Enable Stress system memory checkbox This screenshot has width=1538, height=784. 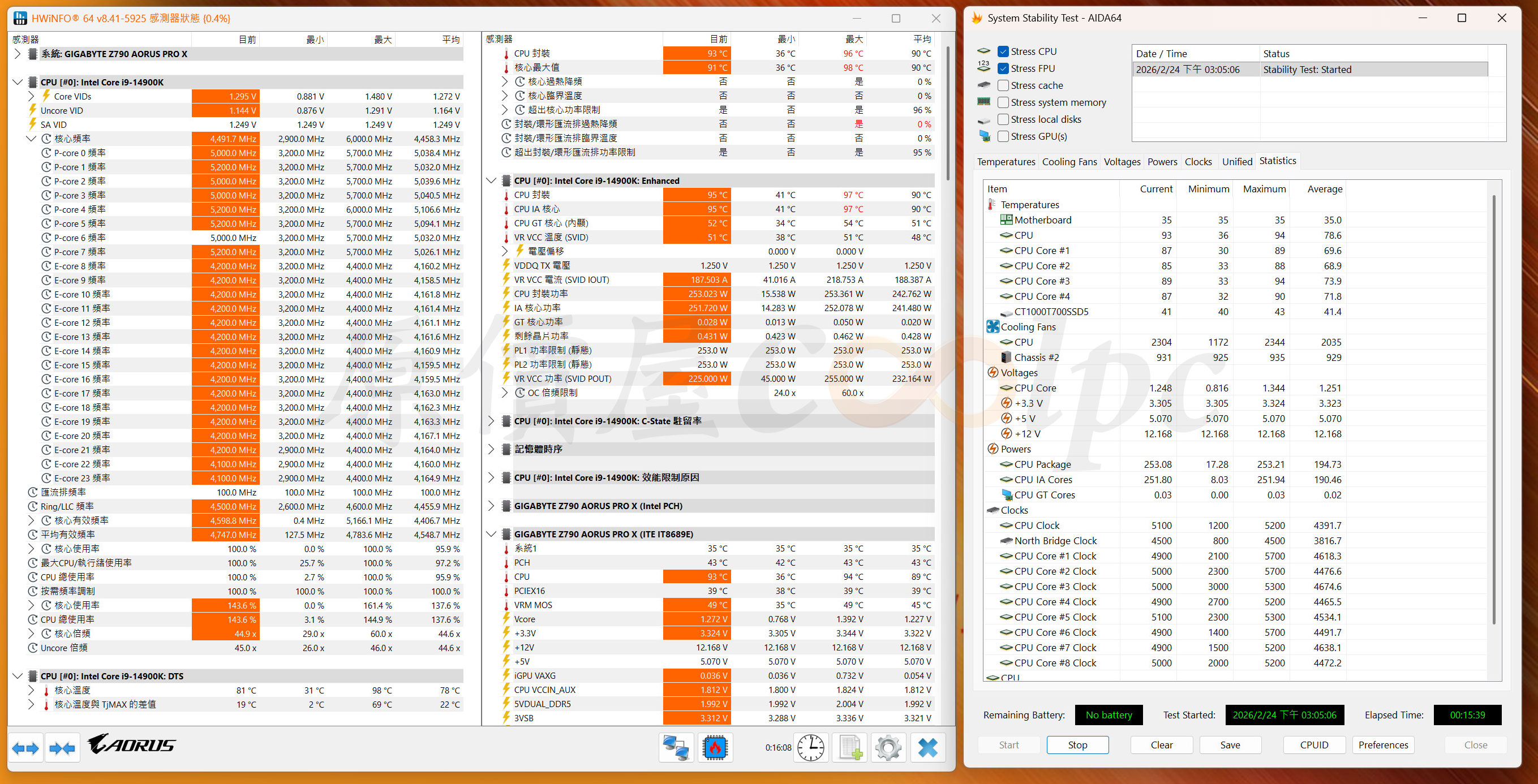[x=1004, y=102]
